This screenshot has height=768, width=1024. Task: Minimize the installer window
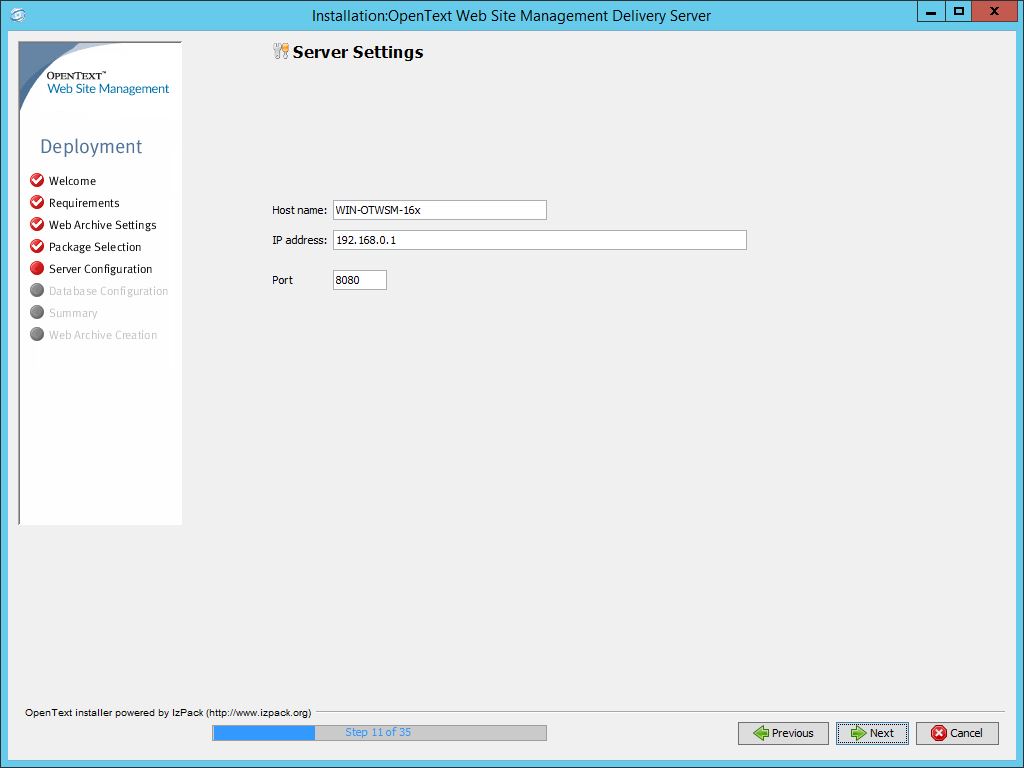coord(931,12)
